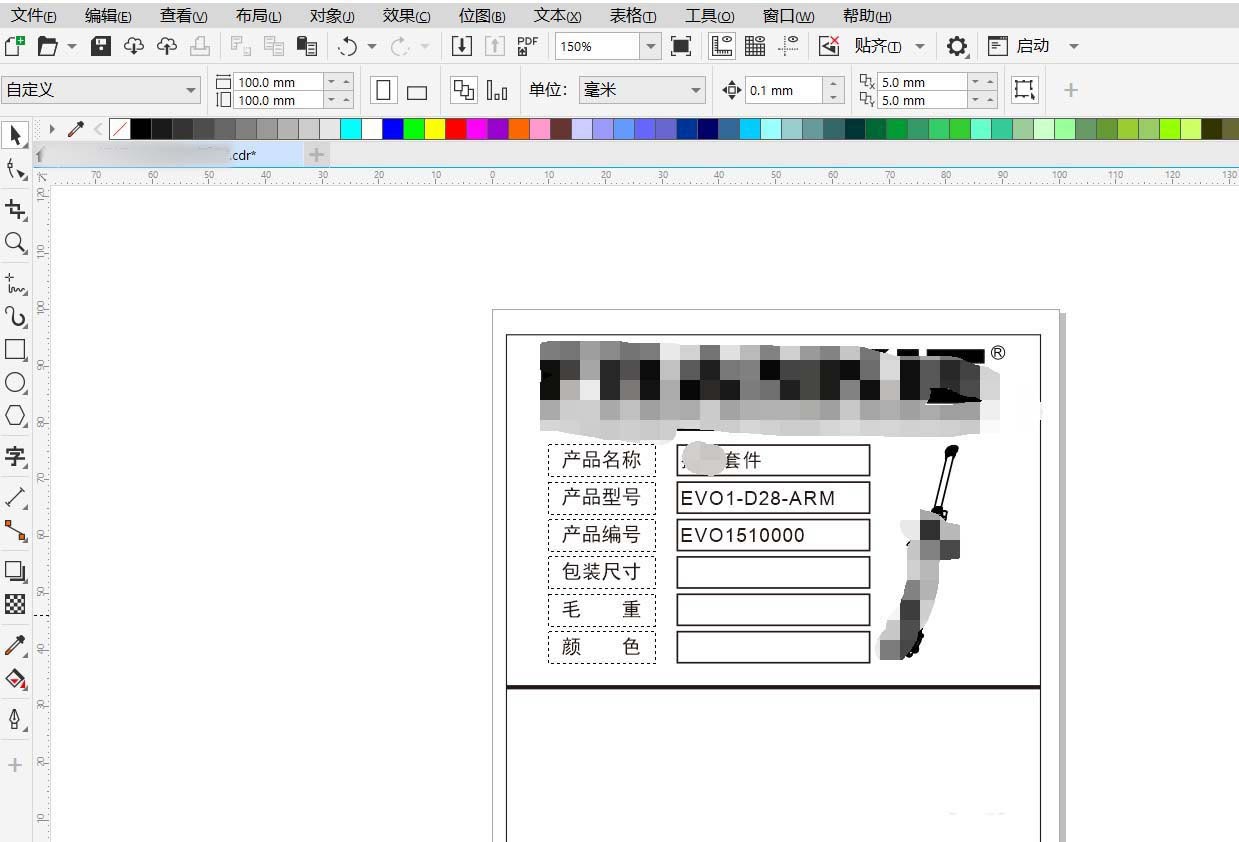The height and width of the screenshot is (842, 1239).
Task: Select the Pick tool
Action: point(16,135)
